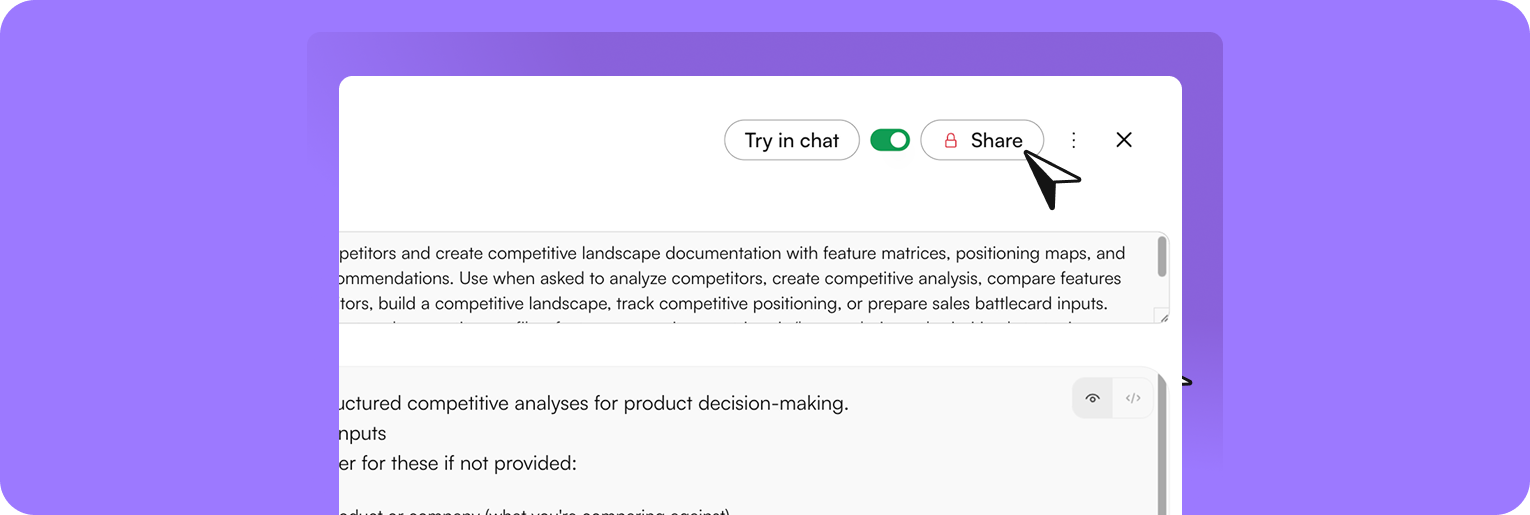Click the purple backdrop outside the dialog

coord(150,250)
